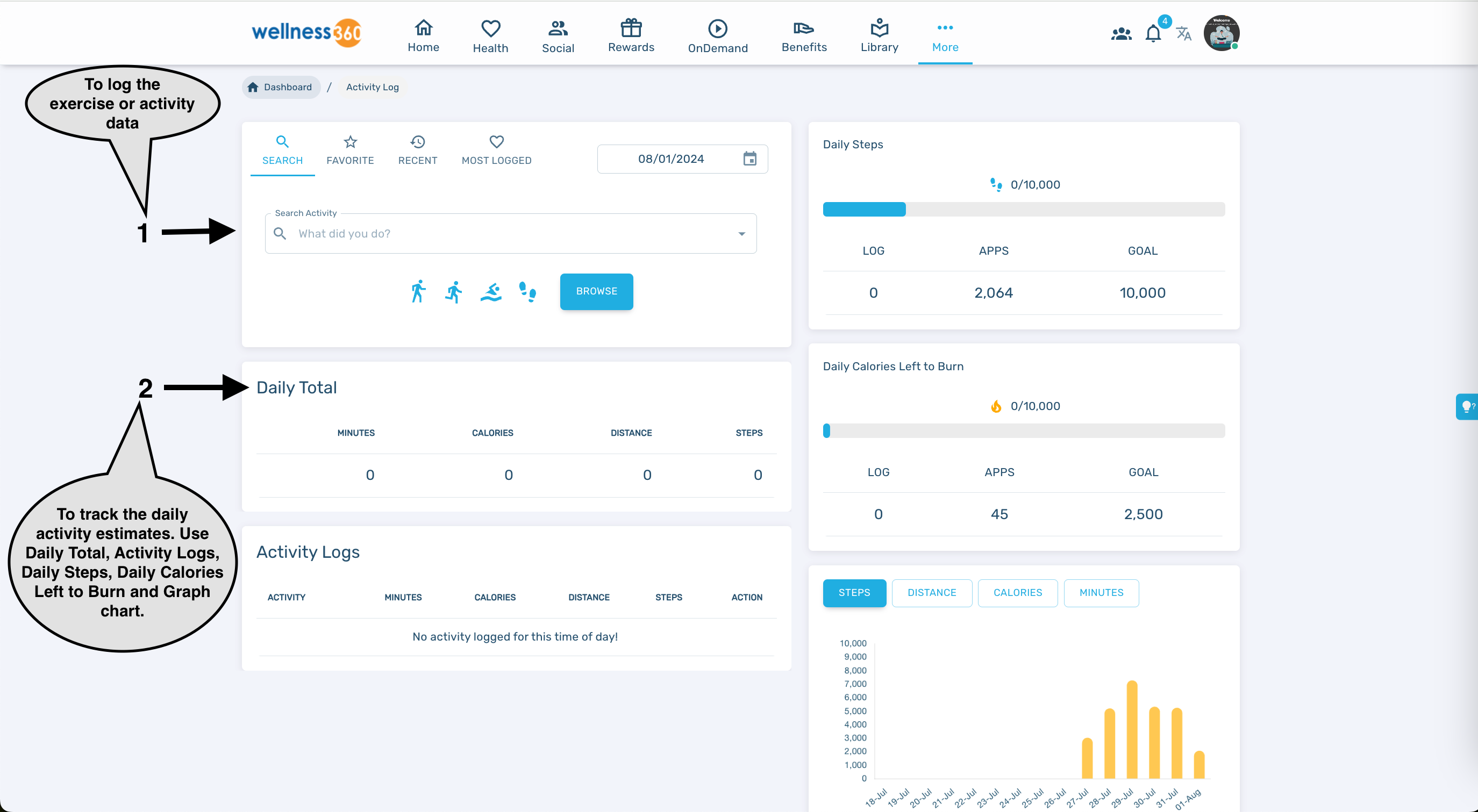Open the calendar date picker icon
Image resolution: width=1478 pixels, height=812 pixels.
(x=750, y=159)
